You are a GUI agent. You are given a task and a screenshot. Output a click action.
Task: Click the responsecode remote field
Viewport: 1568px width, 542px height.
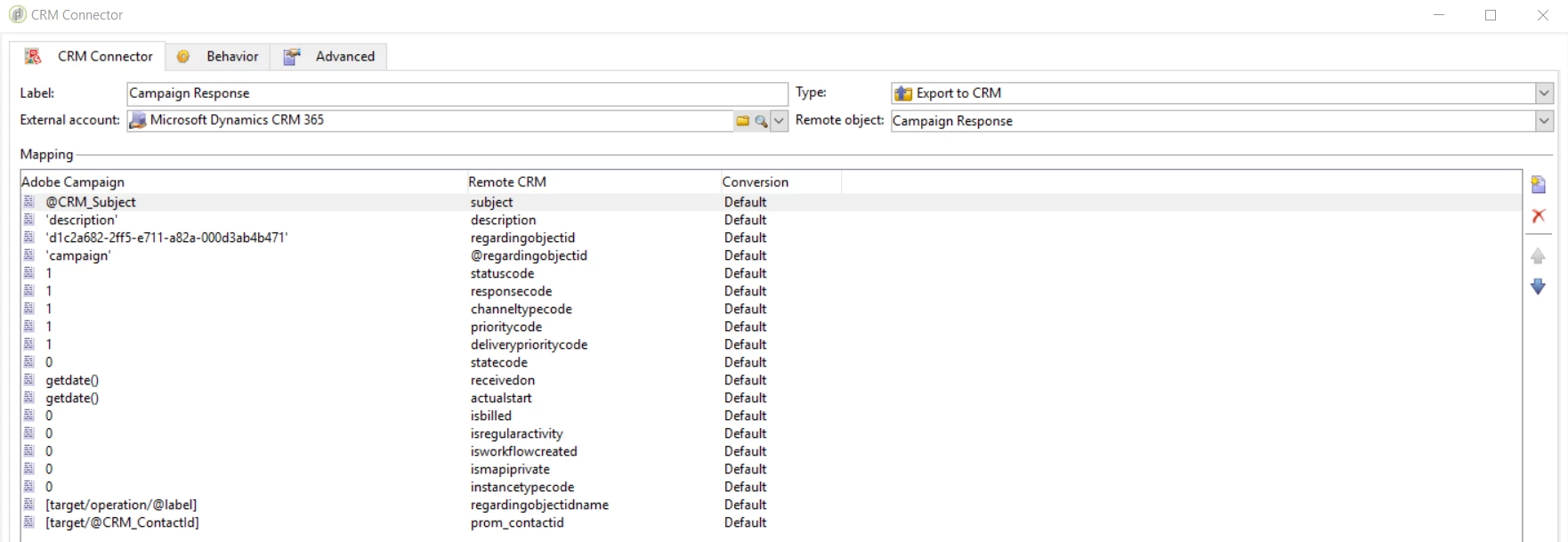(512, 291)
